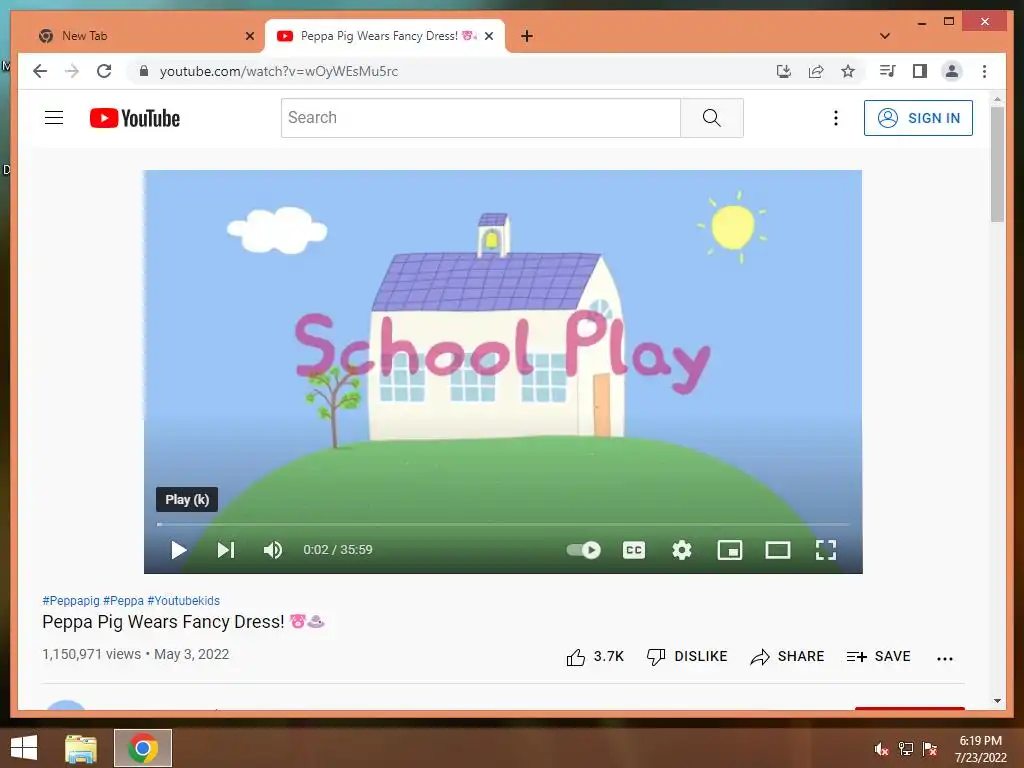Image resolution: width=1024 pixels, height=768 pixels.
Task: Like the video with thumbs up
Action: point(595,656)
